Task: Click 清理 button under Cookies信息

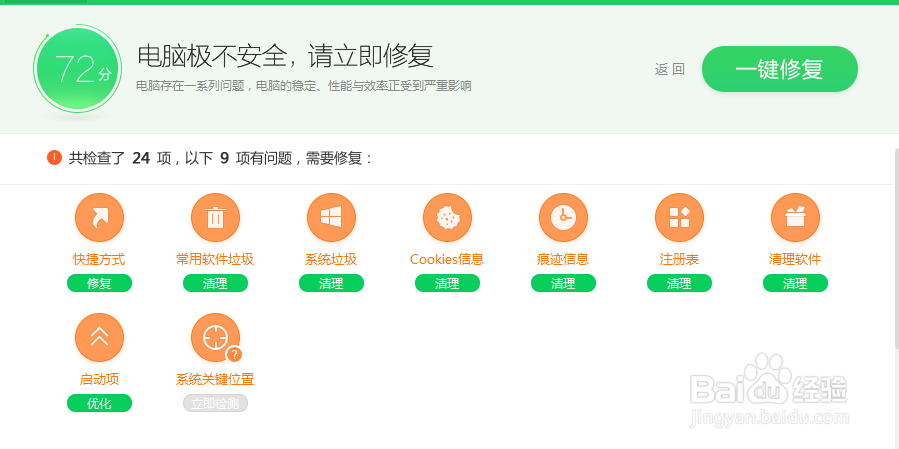Action: (x=447, y=283)
